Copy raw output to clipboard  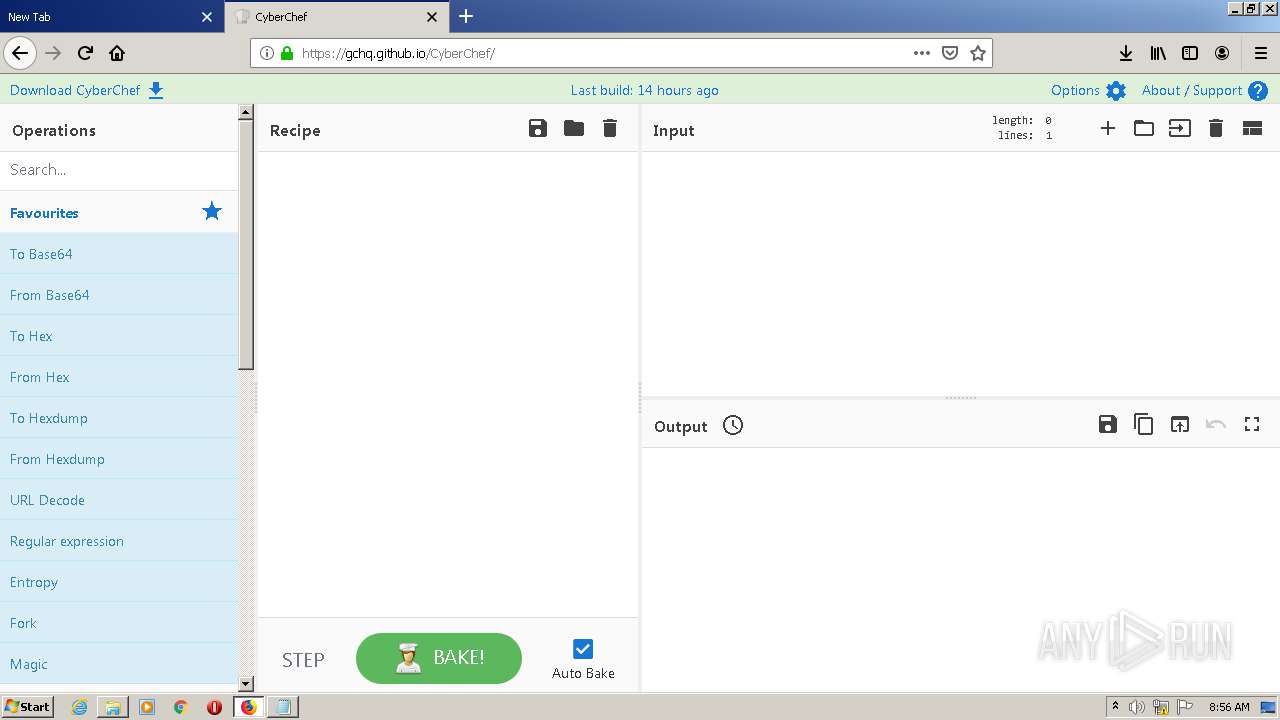[x=1144, y=424]
